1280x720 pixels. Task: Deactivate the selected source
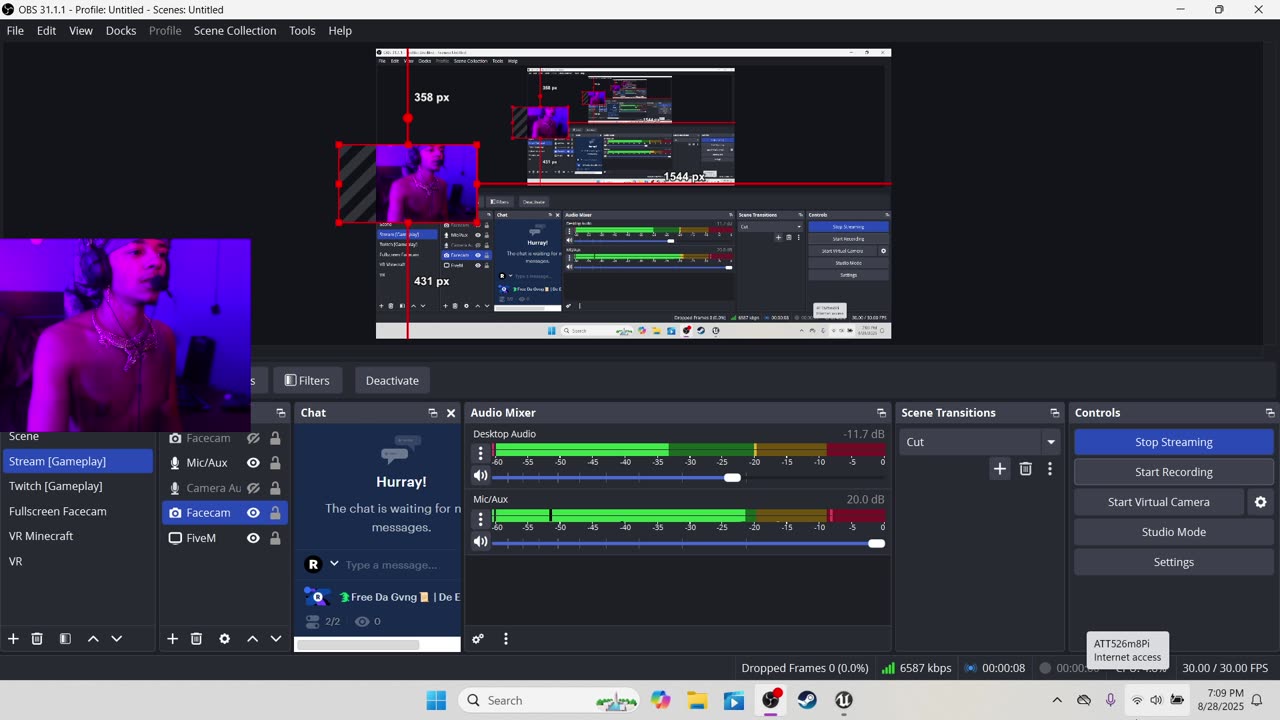392,380
